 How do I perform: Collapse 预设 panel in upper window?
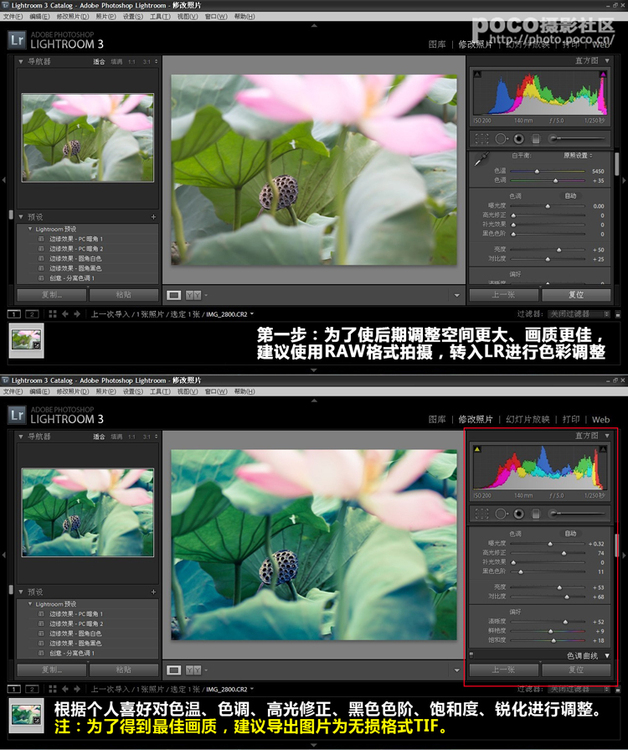tap(21, 217)
